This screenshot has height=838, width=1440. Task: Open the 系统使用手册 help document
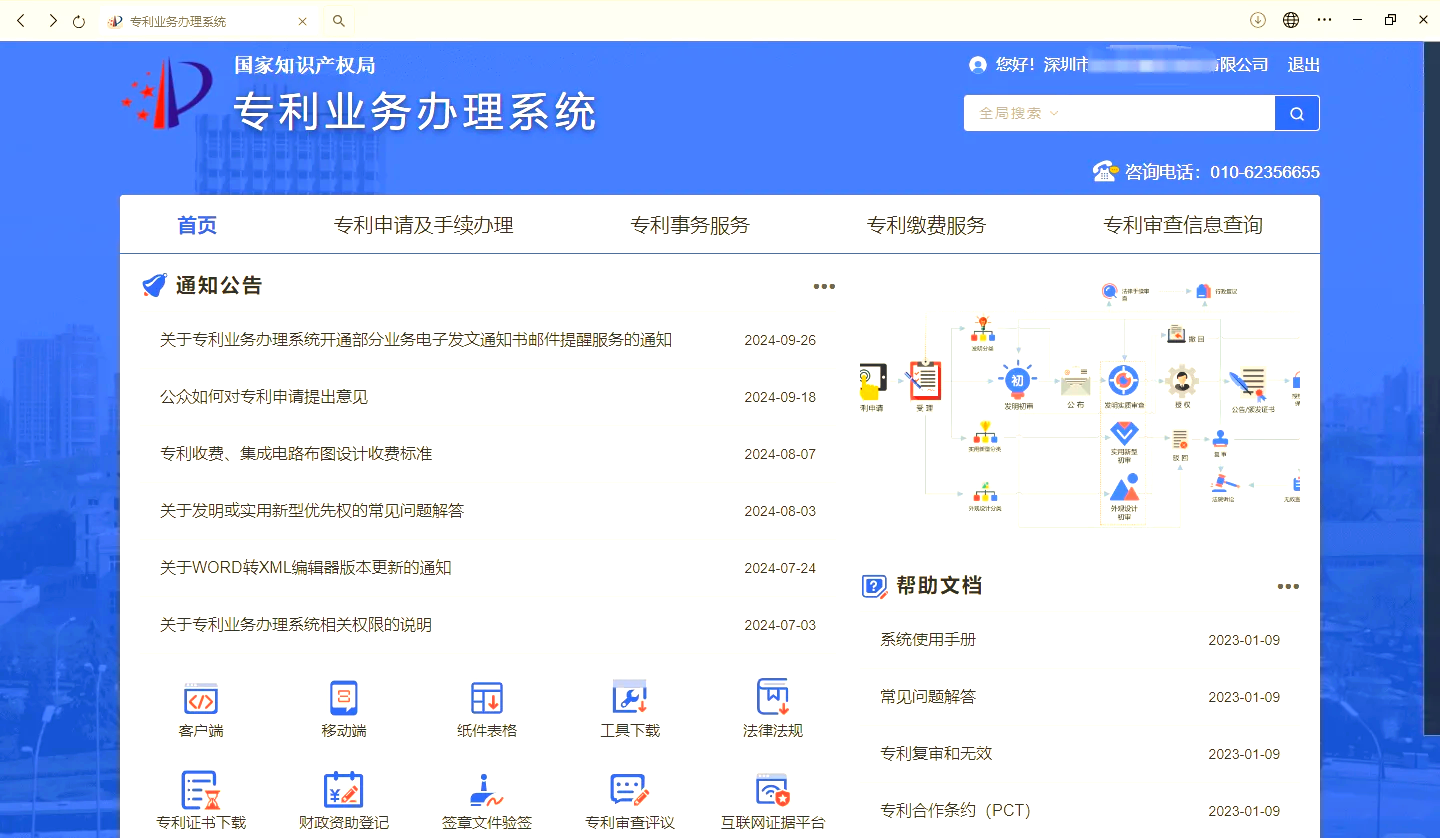pos(928,640)
